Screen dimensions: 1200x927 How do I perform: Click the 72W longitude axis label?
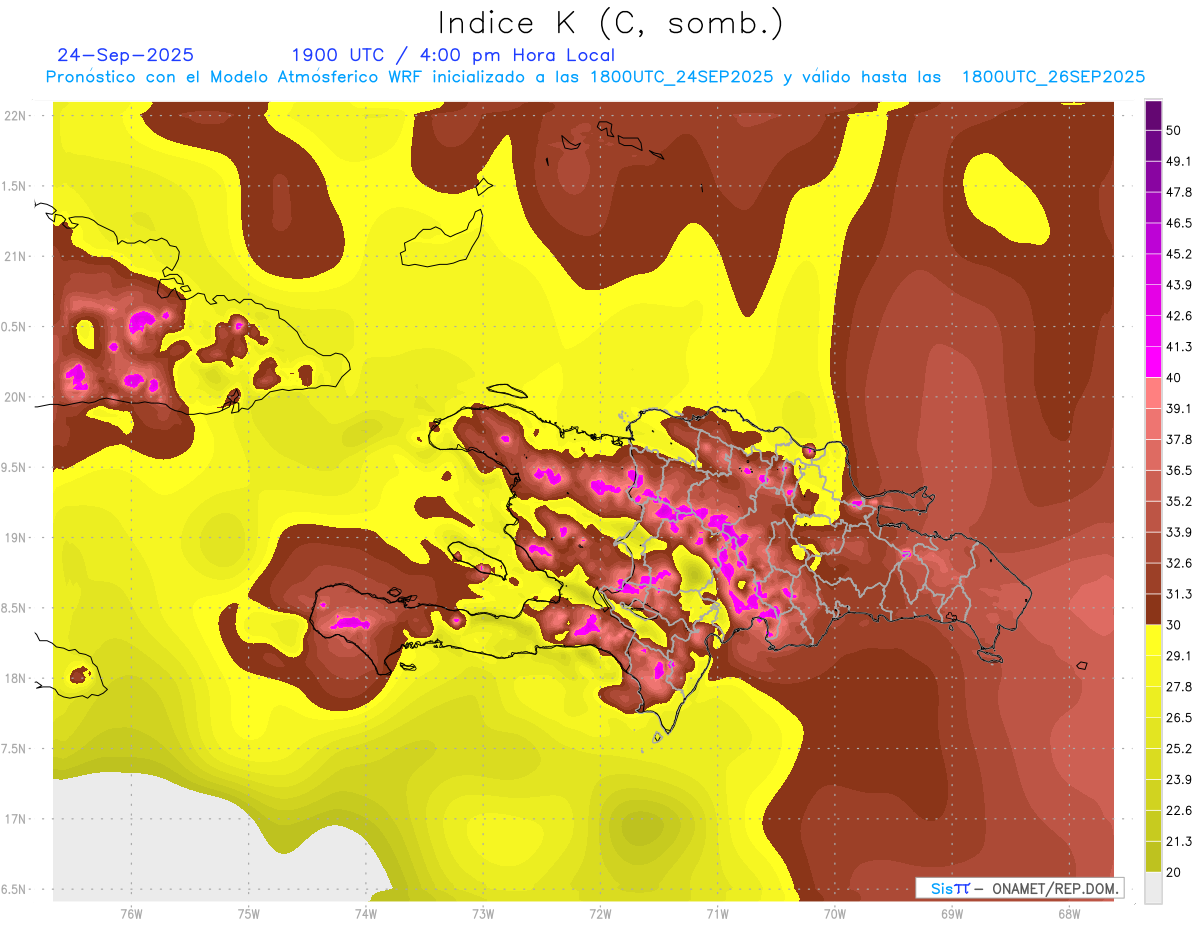[600, 912]
